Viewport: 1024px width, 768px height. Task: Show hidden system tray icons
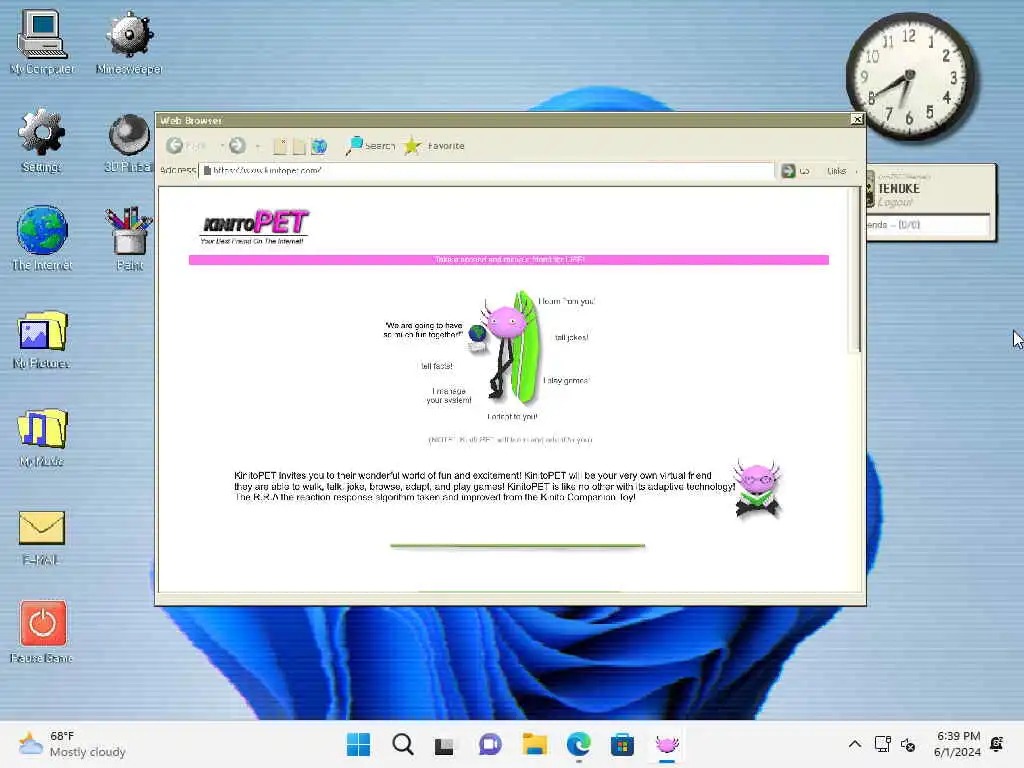coord(854,744)
